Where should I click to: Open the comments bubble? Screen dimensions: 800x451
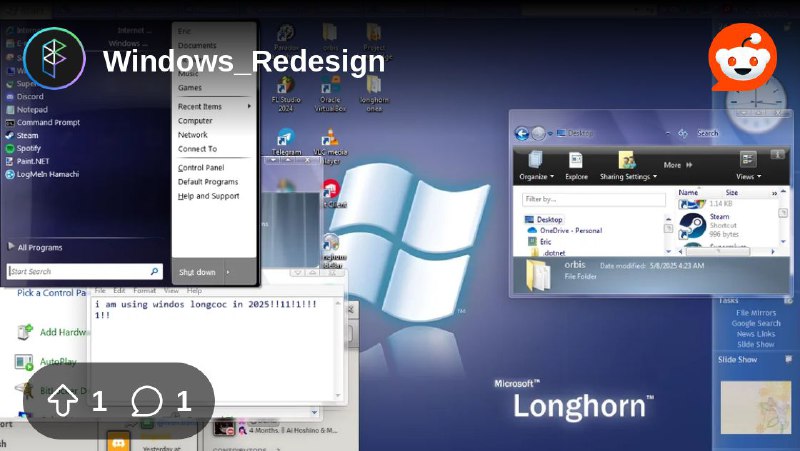pos(147,400)
